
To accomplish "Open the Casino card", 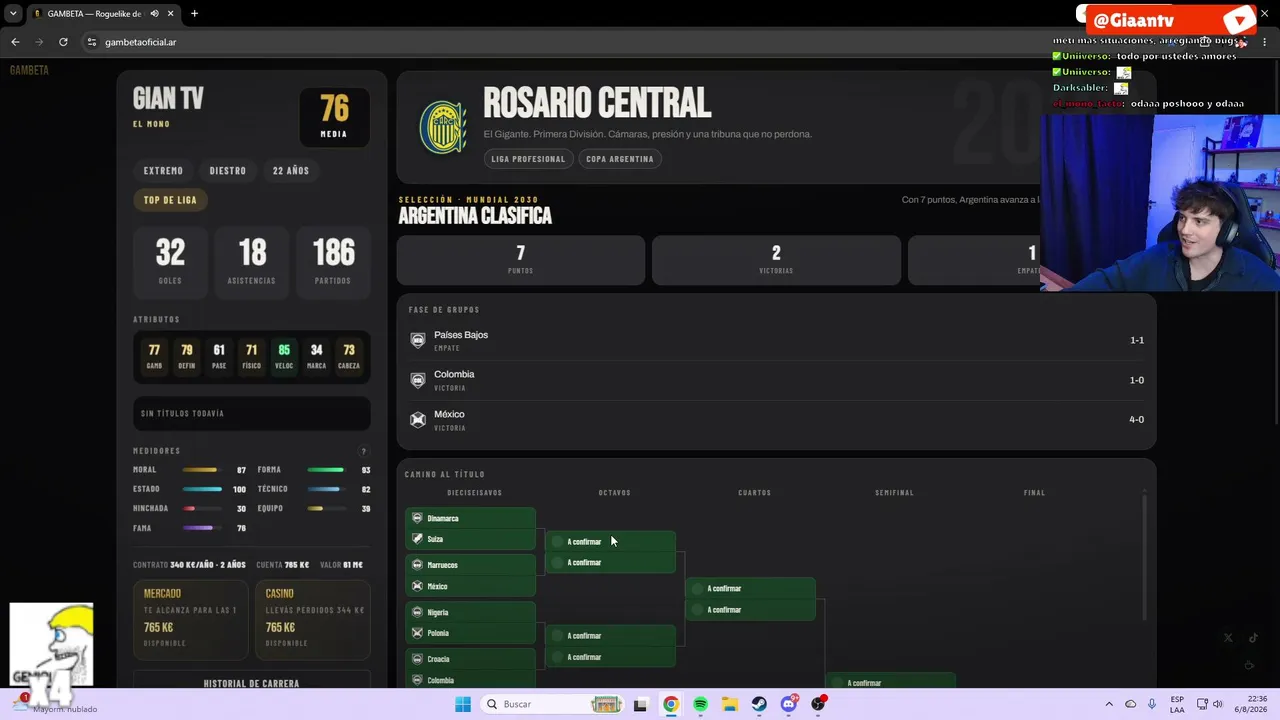I will point(313,620).
